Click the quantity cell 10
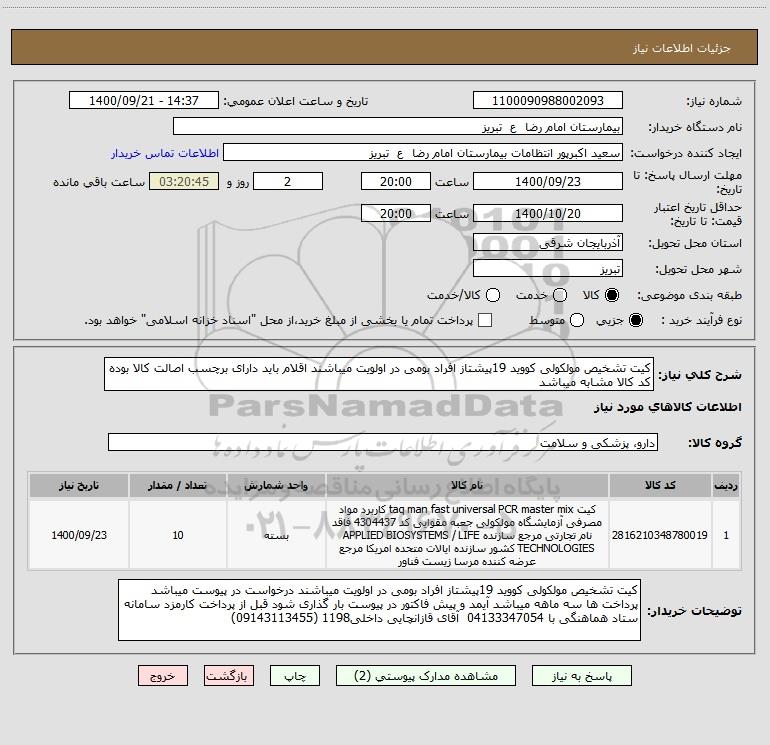 [x=178, y=535]
